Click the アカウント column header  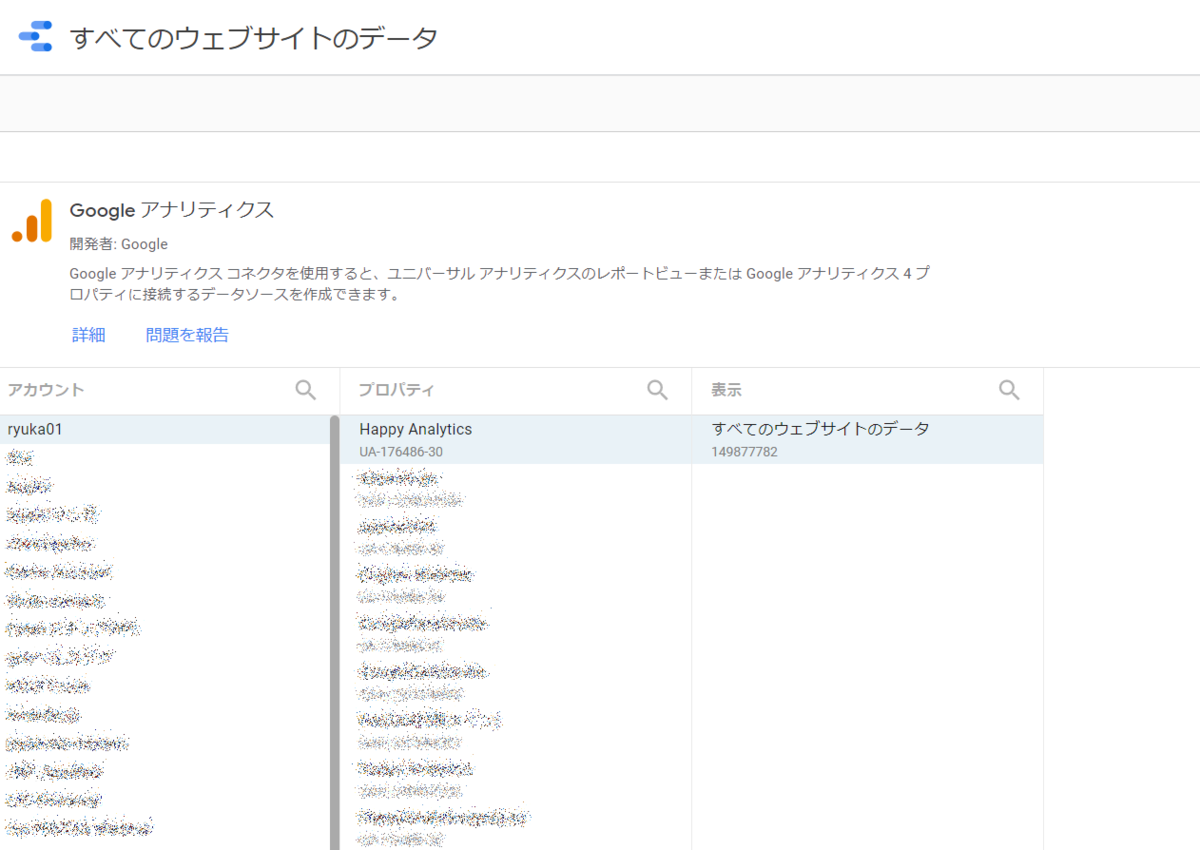coord(46,390)
